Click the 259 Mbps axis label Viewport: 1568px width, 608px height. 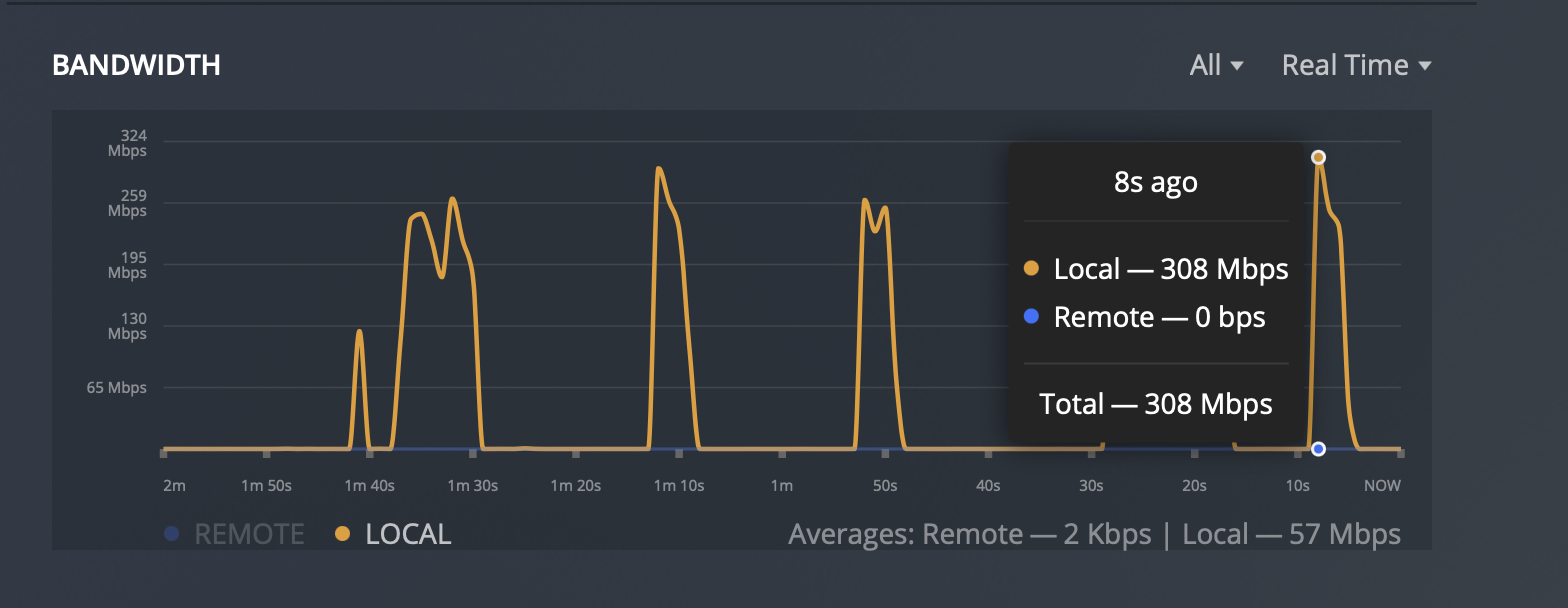127,203
